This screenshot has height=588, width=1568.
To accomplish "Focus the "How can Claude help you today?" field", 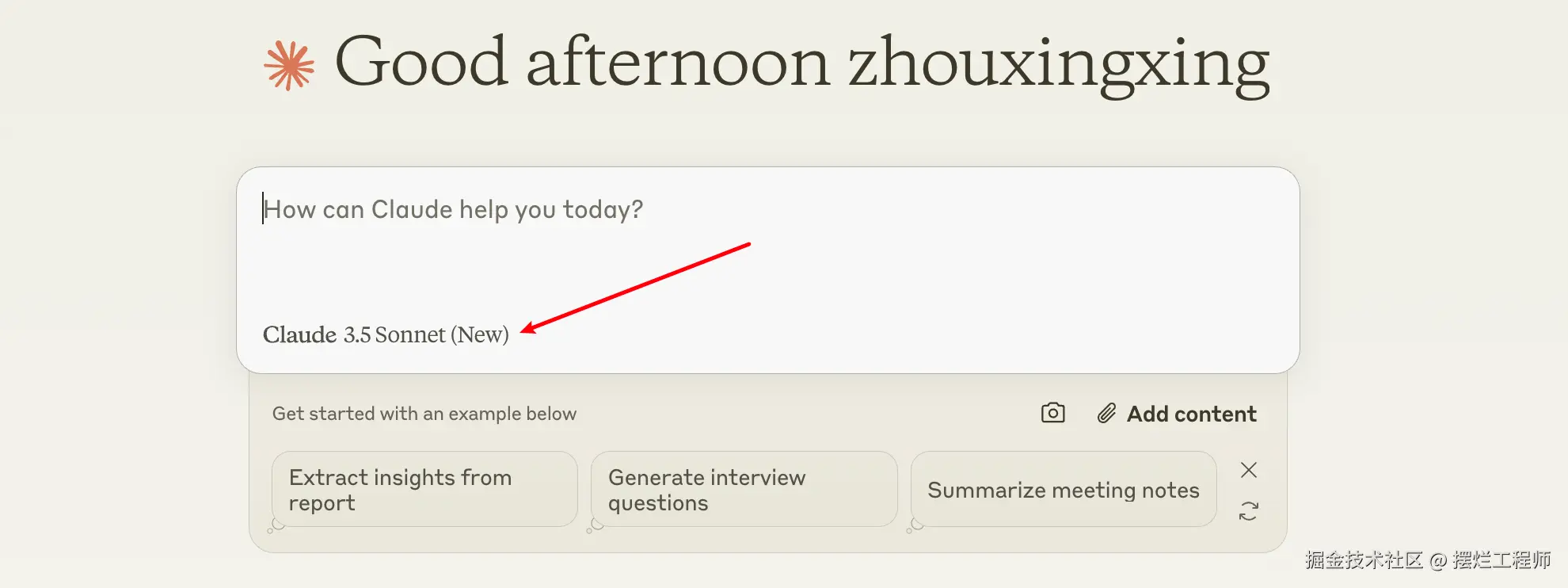I will (767, 238).
